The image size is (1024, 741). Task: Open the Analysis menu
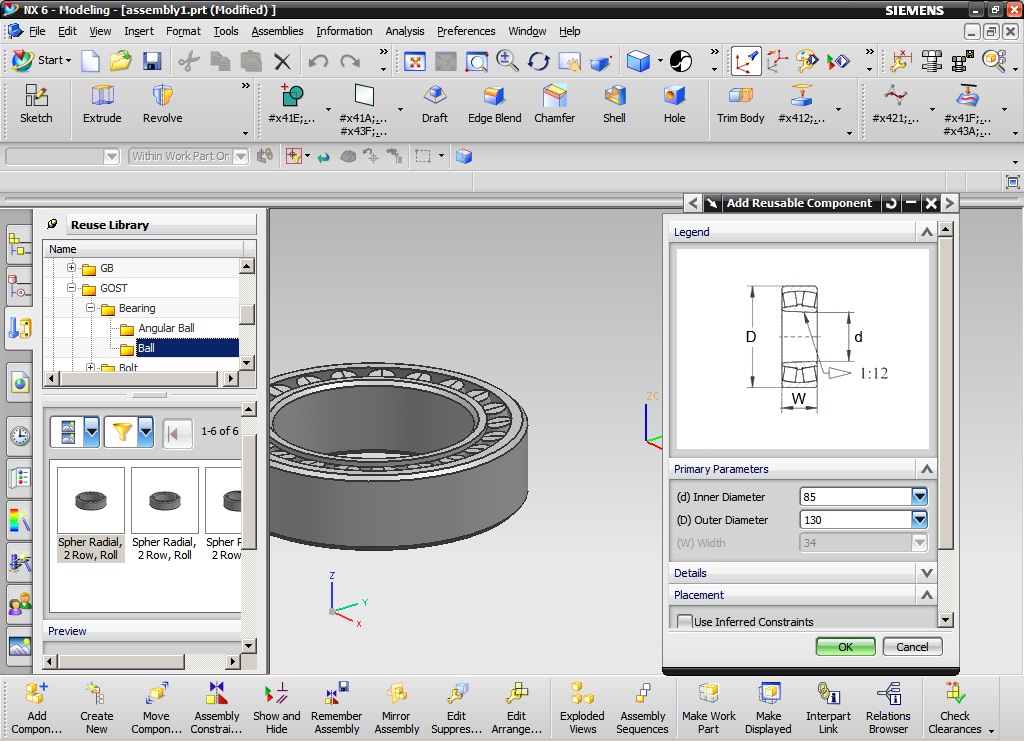click(404, 31)
